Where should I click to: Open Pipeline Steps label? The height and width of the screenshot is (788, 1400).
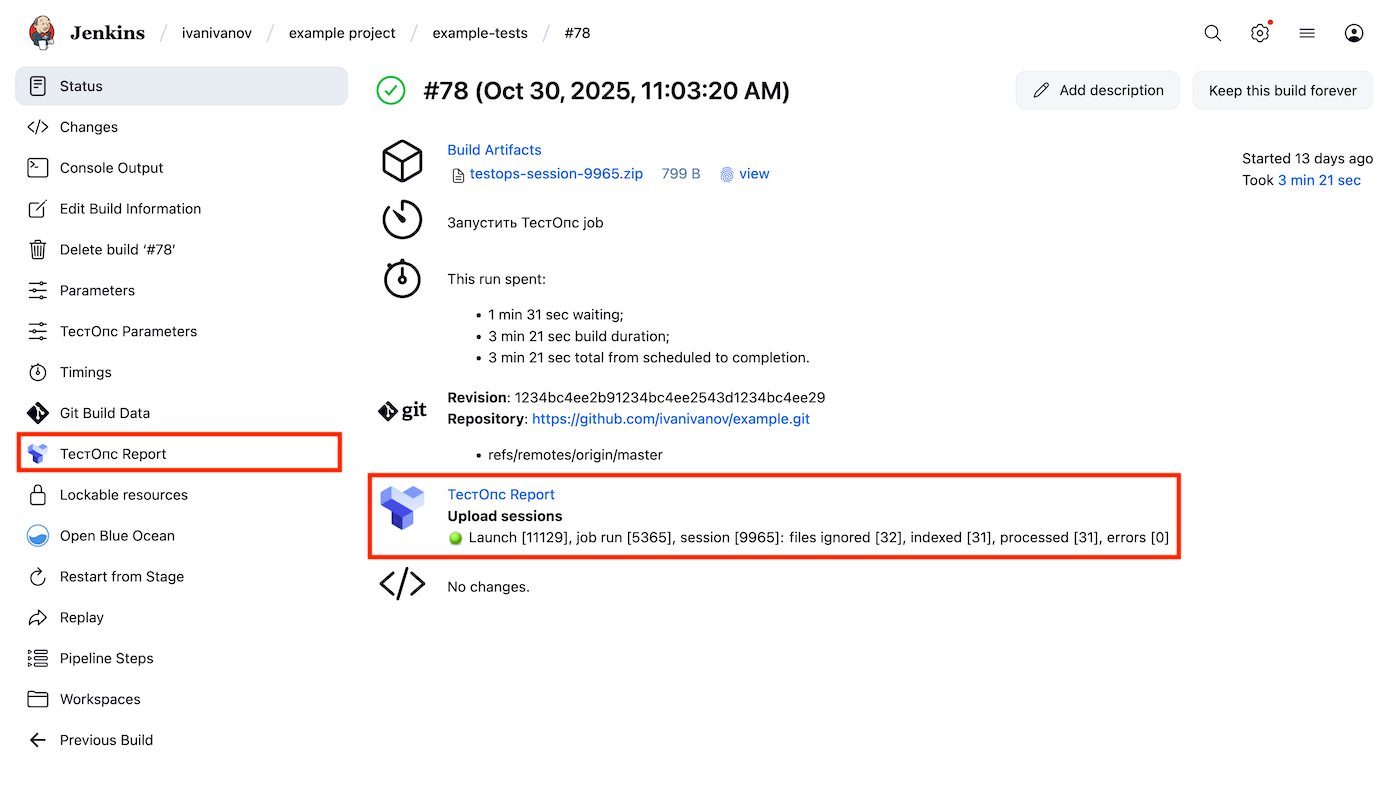point(107,659)
